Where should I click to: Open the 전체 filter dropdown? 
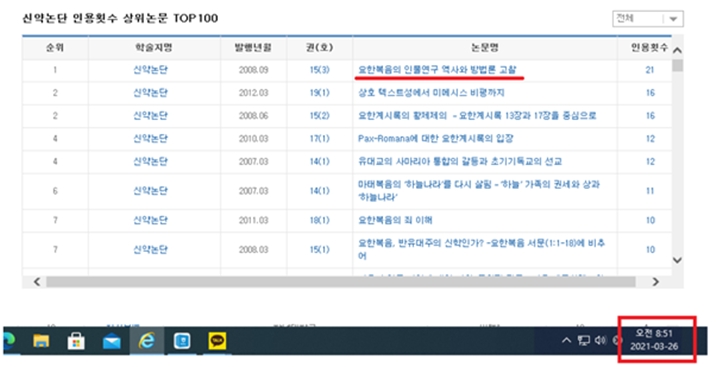(648, 19)
